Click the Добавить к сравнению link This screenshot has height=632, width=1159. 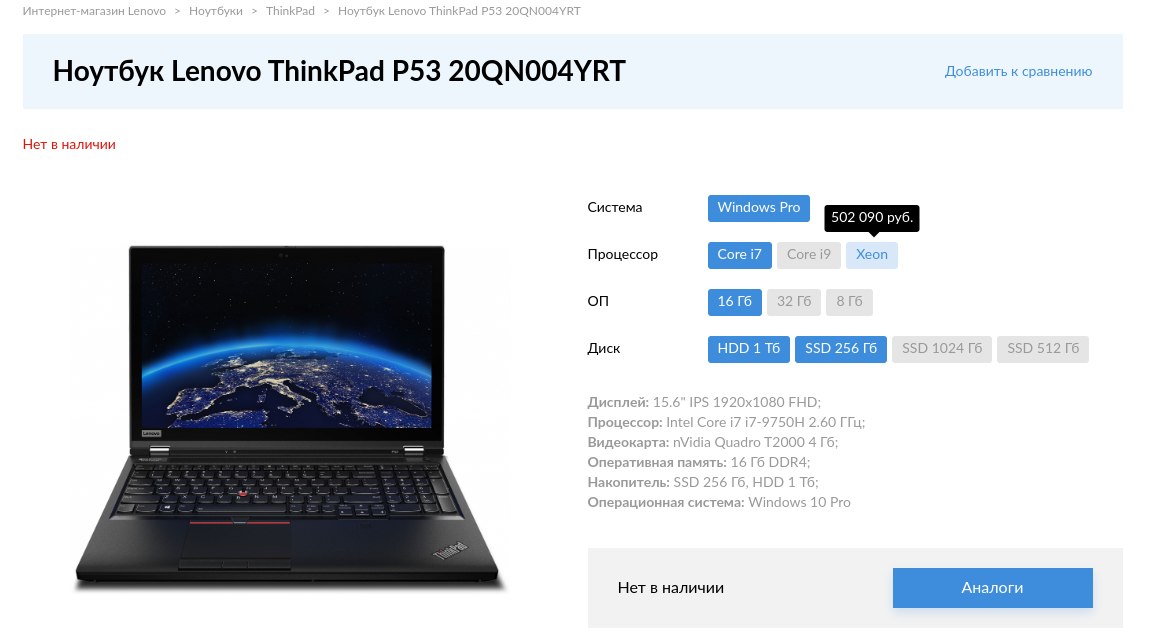coord(1018,72)
